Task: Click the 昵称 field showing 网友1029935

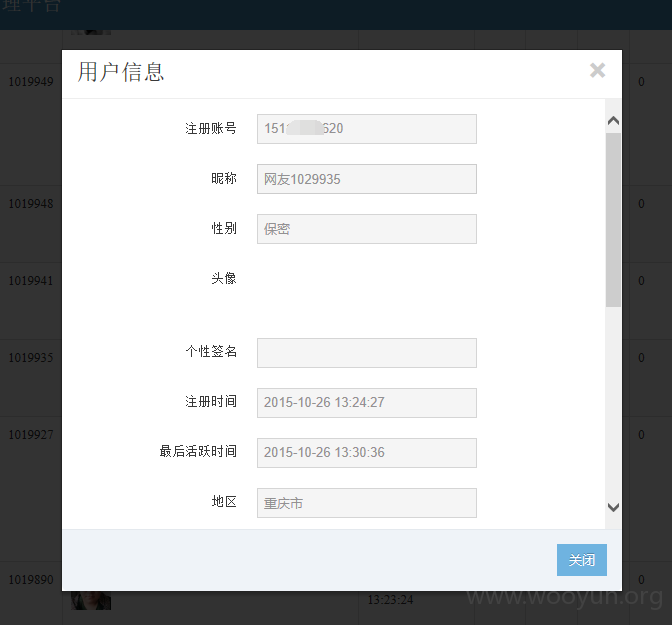Action: click(367, 179)
